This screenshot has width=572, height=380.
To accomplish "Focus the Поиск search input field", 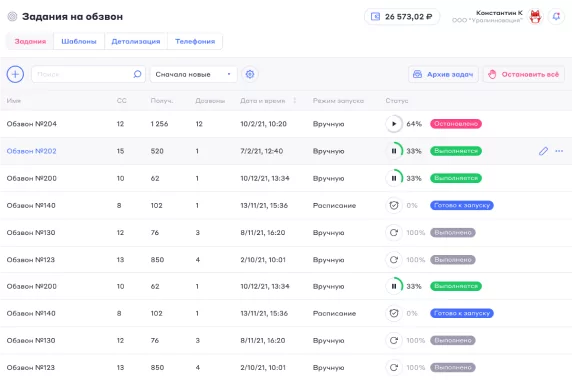I will 82,74.
